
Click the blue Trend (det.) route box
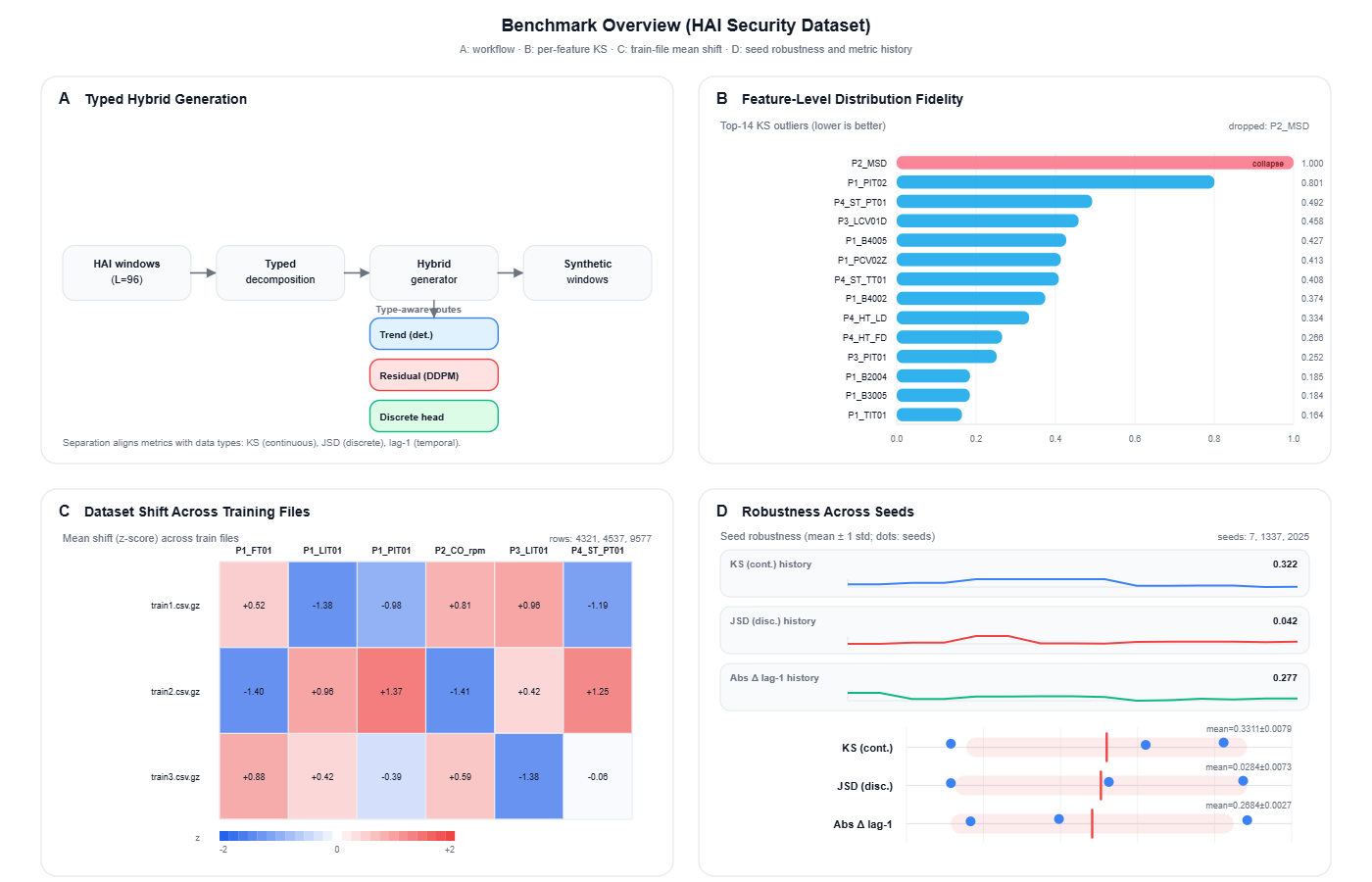[x=433, y=334]
